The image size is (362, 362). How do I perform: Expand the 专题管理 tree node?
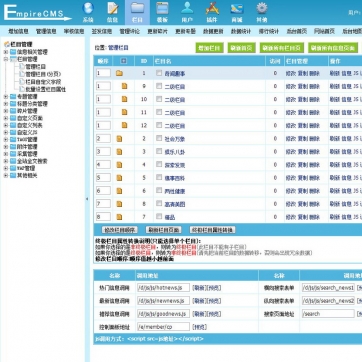point(6,97)
